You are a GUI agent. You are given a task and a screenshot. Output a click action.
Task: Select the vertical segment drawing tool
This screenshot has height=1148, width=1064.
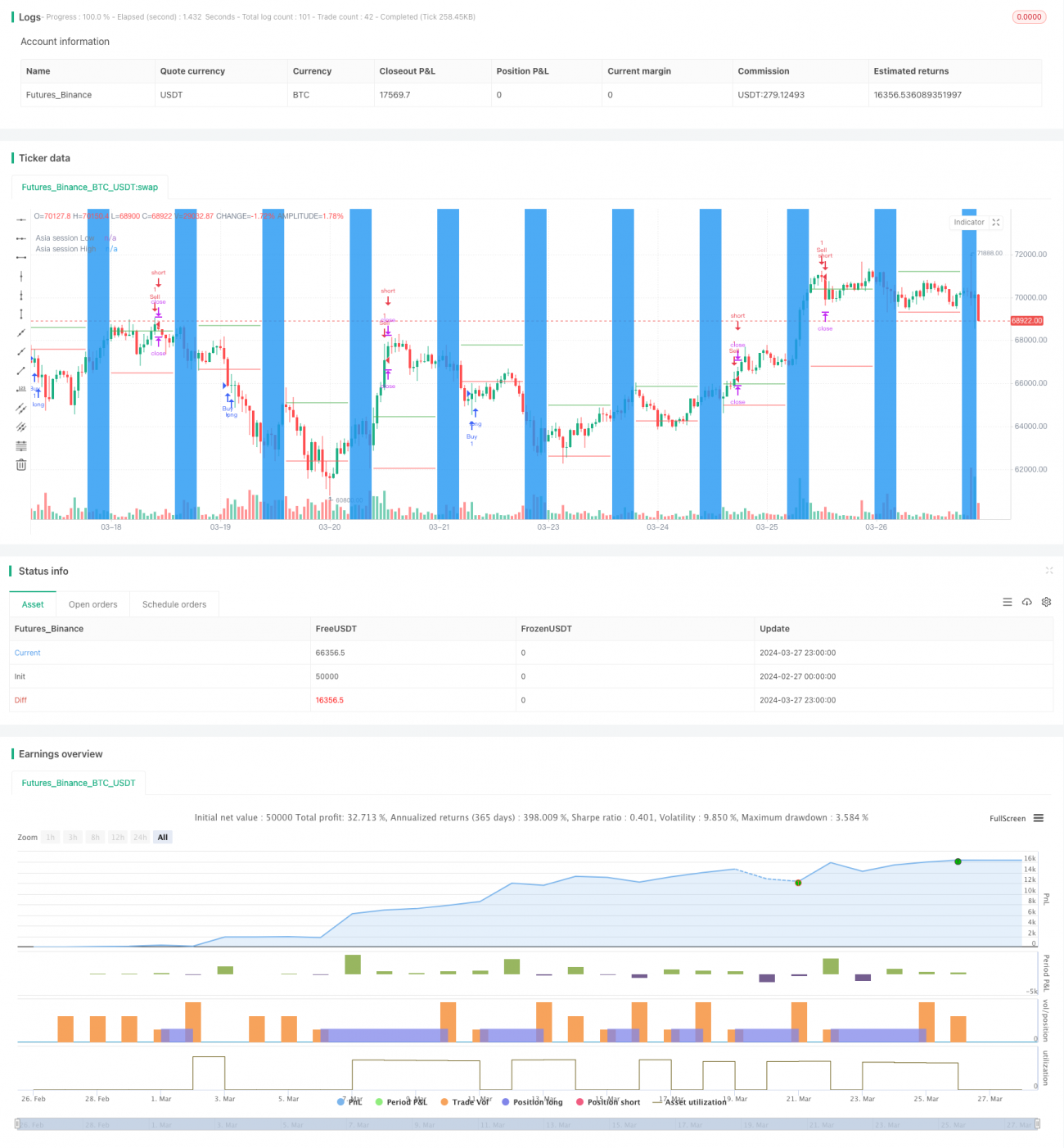coord(21,314)
